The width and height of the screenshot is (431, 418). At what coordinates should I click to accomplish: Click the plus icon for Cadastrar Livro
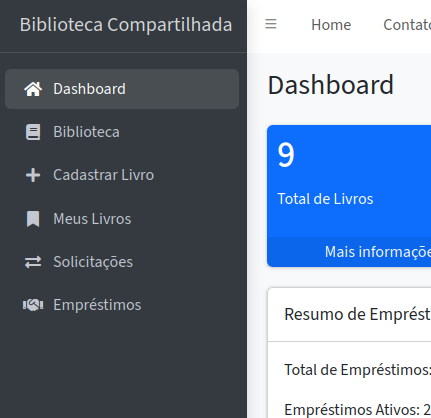[x=33, y=175]
